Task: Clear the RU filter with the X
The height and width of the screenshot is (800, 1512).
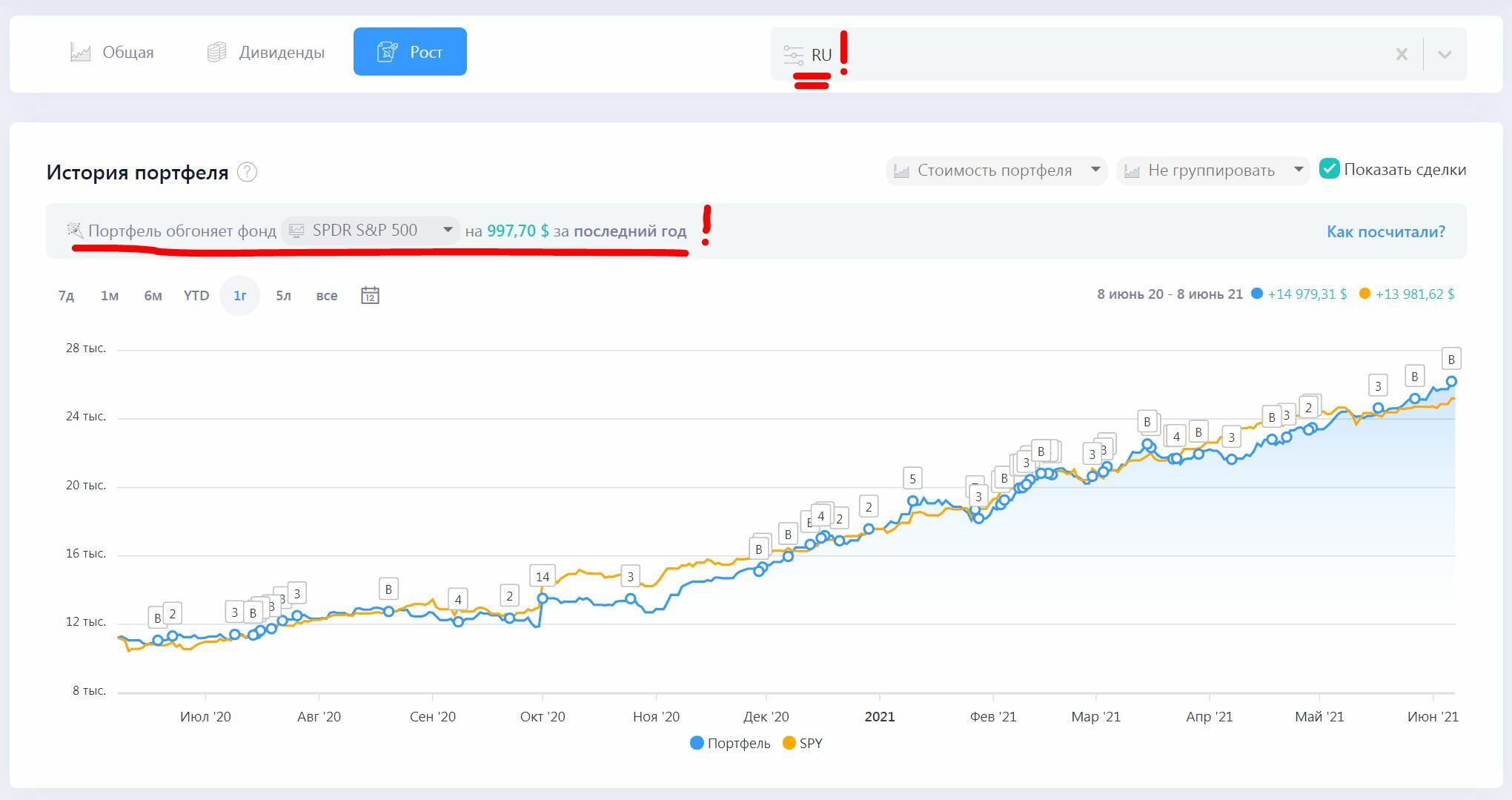Action: tap(1402, 54)
